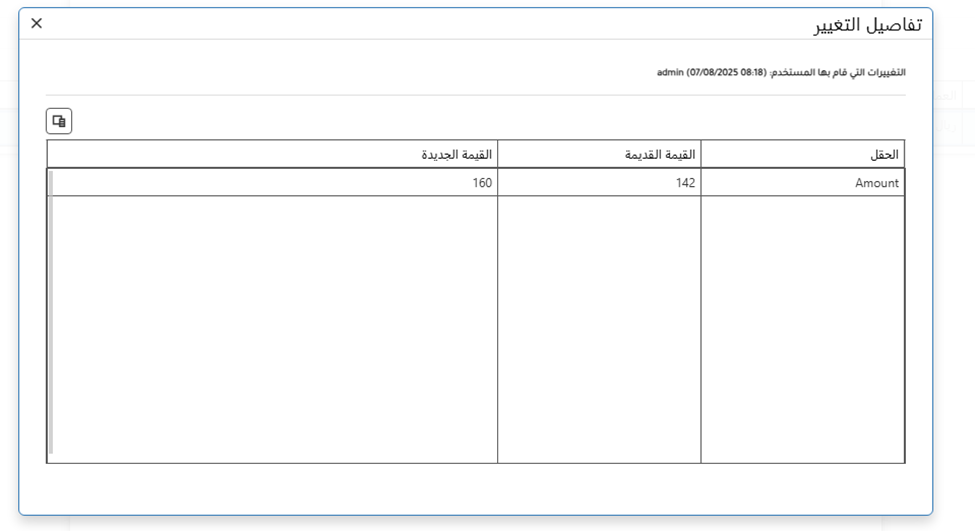Click the القيمة الجديدة column header
975x531 pixels.
click(x=456, y=155)
